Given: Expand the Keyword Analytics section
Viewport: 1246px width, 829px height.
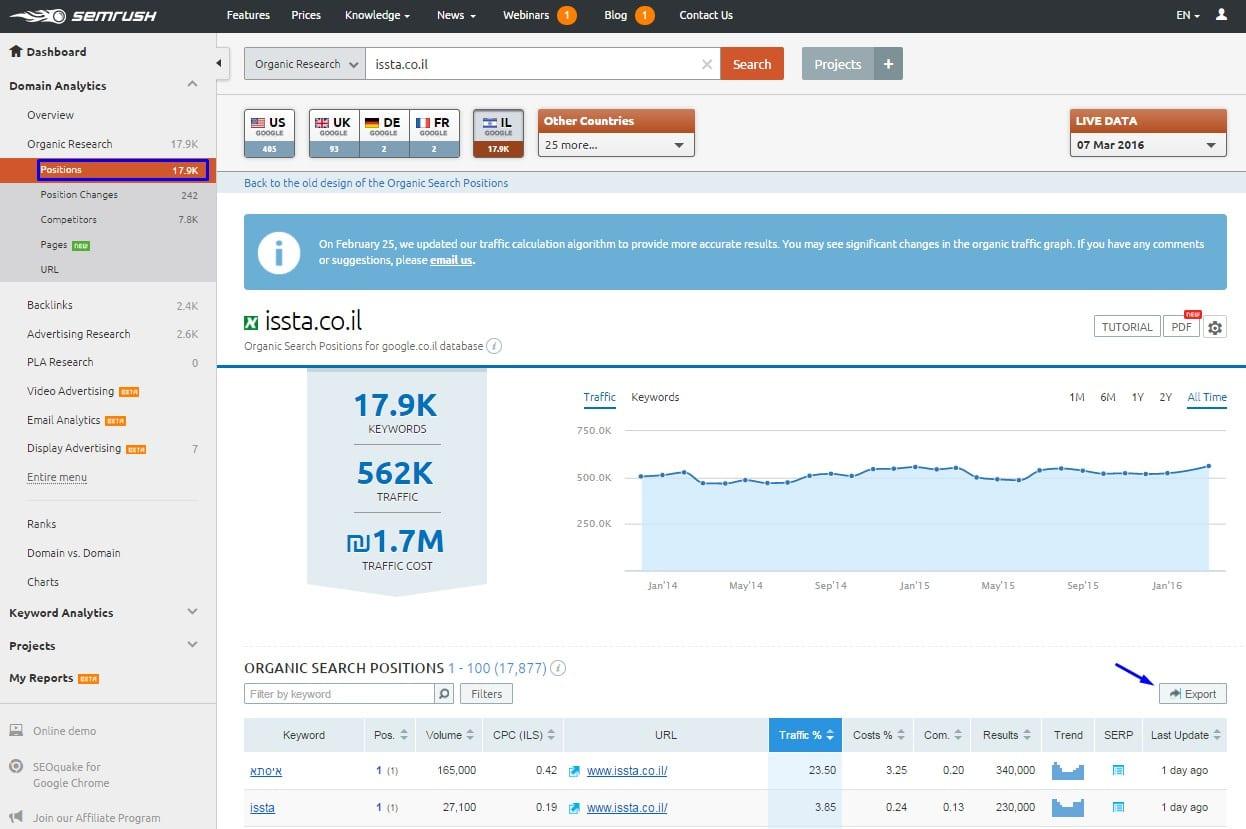Looking at the screenshot, I should coord(193,612).
